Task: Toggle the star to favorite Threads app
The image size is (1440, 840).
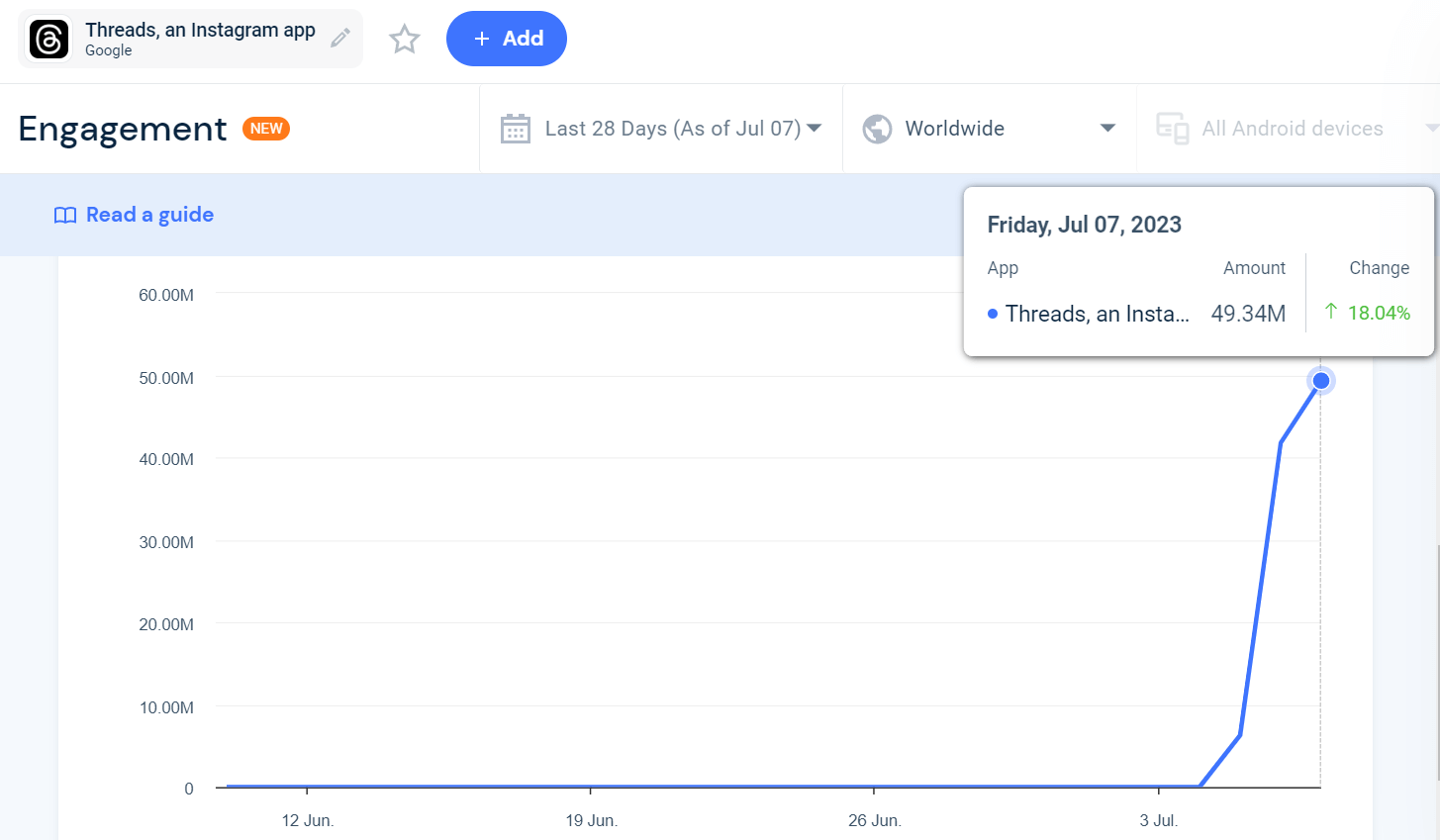Action: coord(404,39)
